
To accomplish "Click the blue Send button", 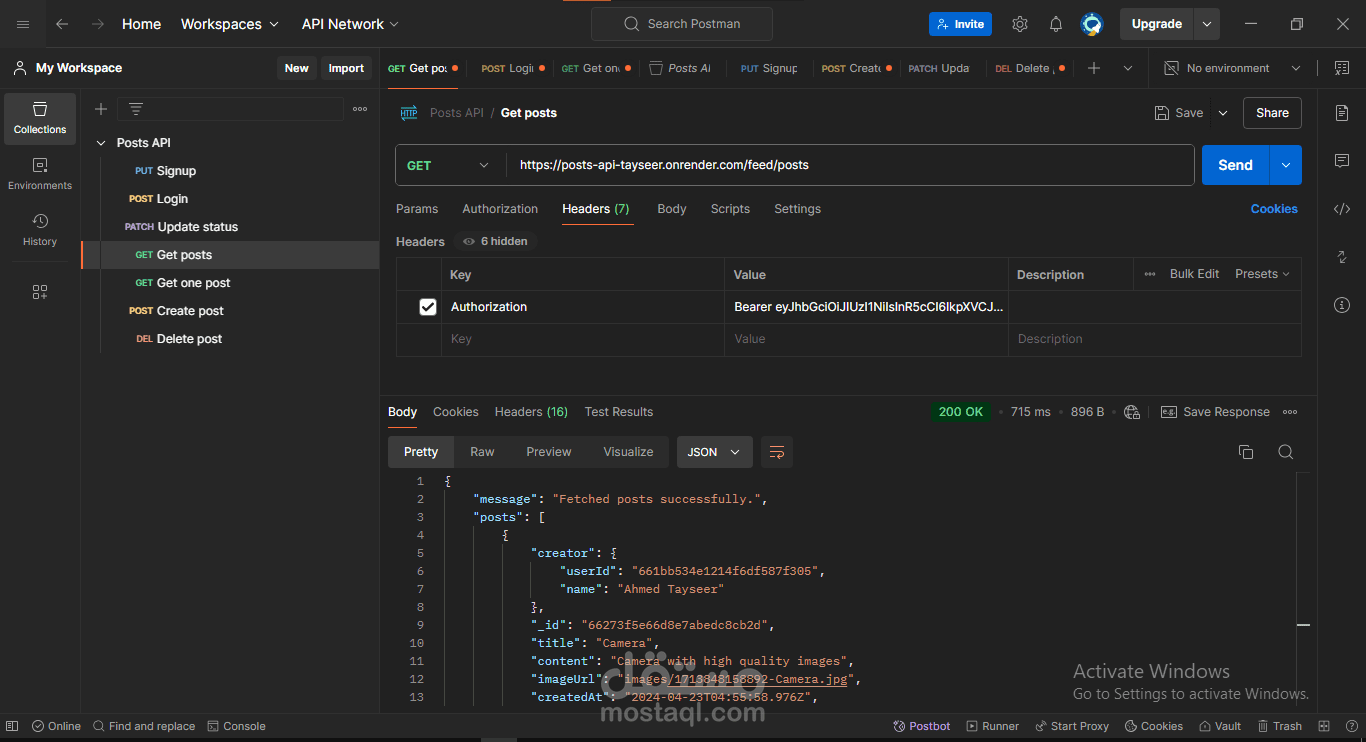I will tap(1235, 165).
